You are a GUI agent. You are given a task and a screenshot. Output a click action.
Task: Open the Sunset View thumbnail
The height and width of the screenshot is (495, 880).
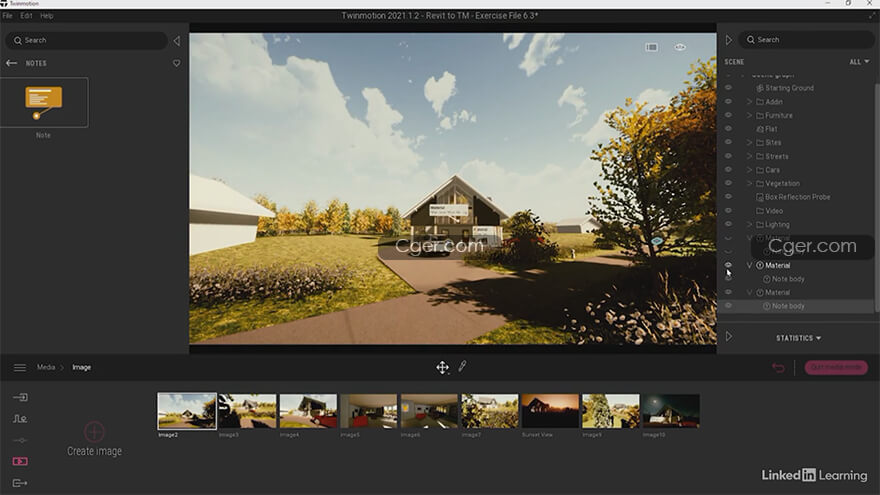550,411
